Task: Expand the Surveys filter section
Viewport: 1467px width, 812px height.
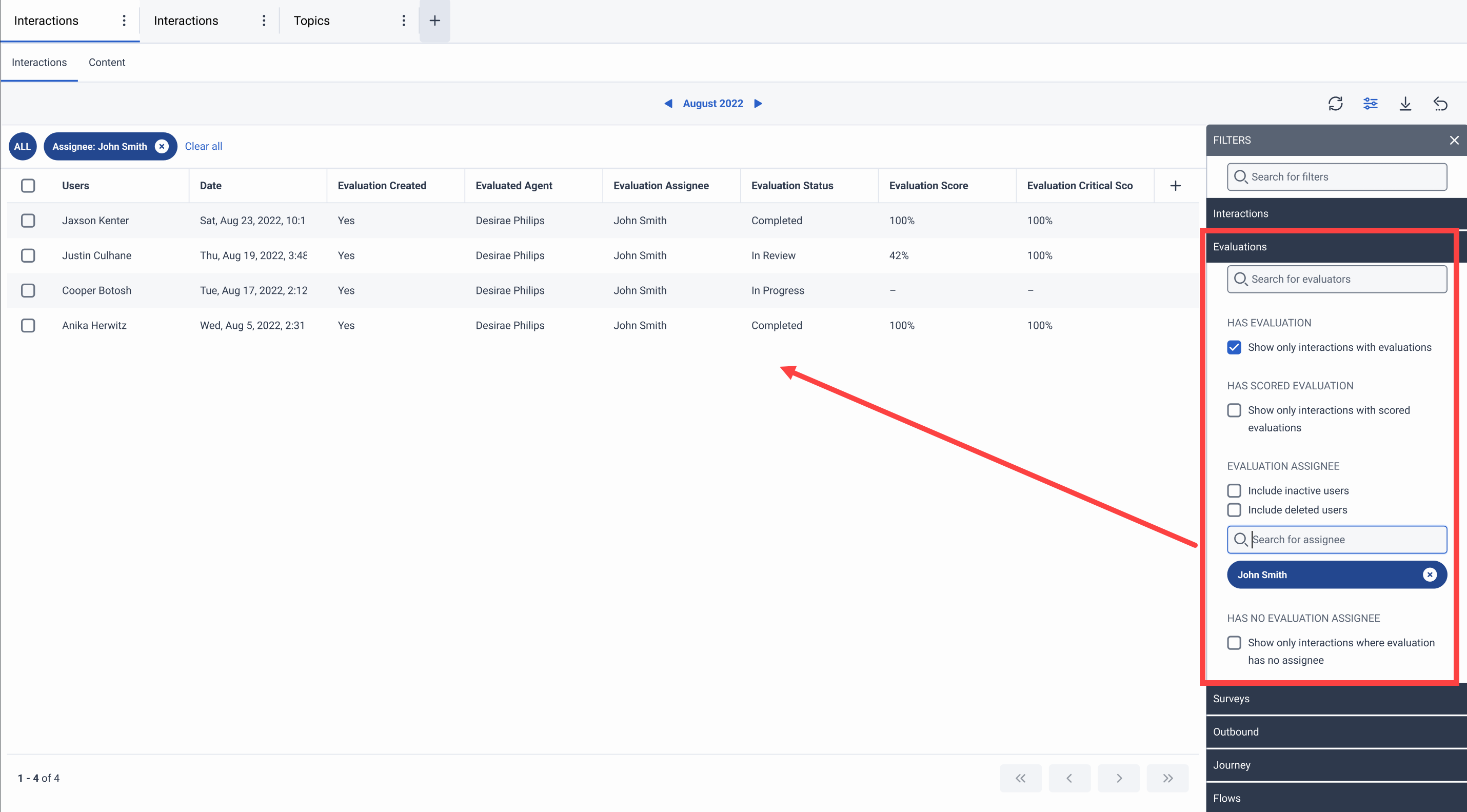Action: [1333, 699]
